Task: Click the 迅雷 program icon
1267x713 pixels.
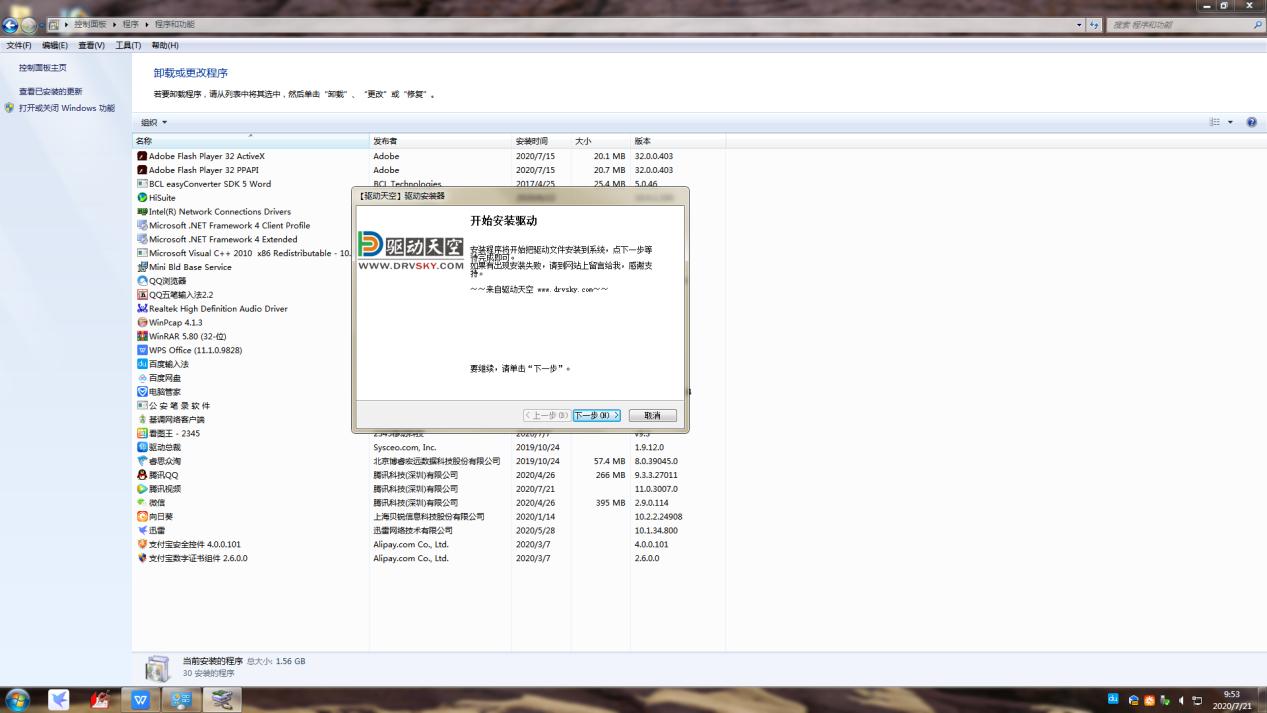Action: click(x=142, y=531)
